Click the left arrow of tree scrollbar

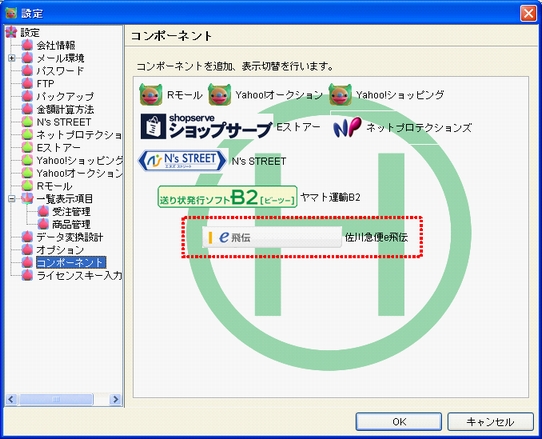click(11, 400)
